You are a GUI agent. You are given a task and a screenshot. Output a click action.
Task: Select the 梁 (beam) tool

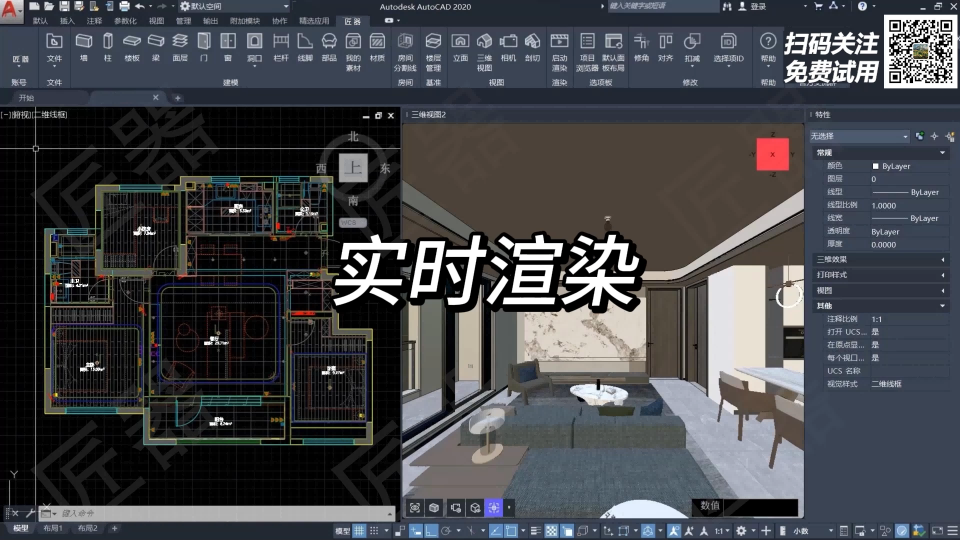point(156,48)
